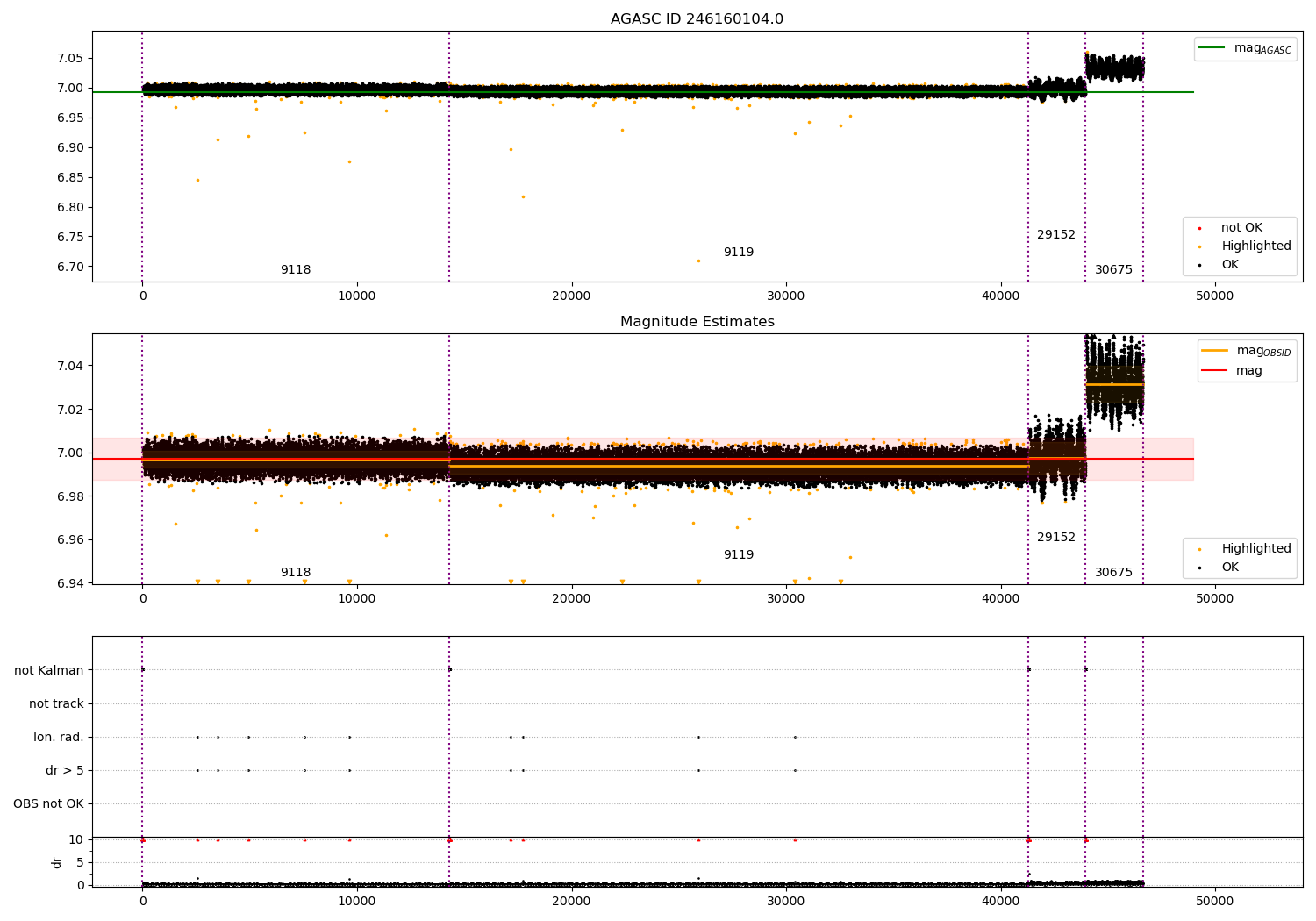1316x921 pixels.
Task: Click the y-axis tick label 10 in dr panel
Action: click(76, 839)
